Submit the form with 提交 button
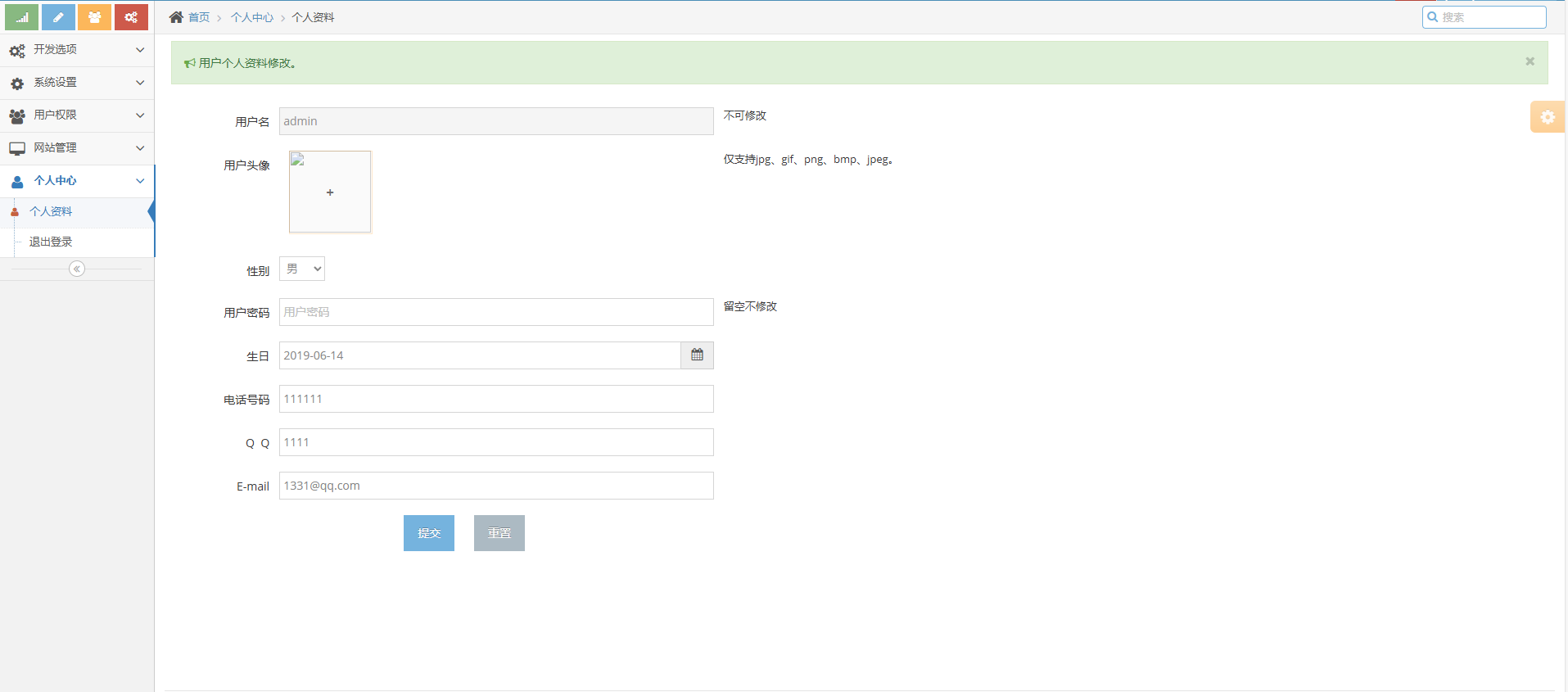The image size is (1568, 692). click(x=429, y=533)
